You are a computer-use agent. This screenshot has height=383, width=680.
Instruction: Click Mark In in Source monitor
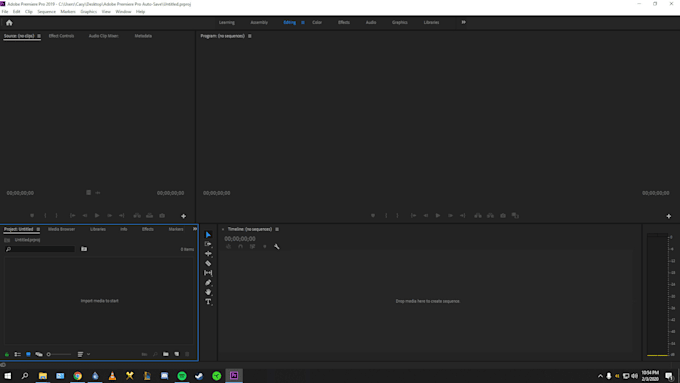45,216
